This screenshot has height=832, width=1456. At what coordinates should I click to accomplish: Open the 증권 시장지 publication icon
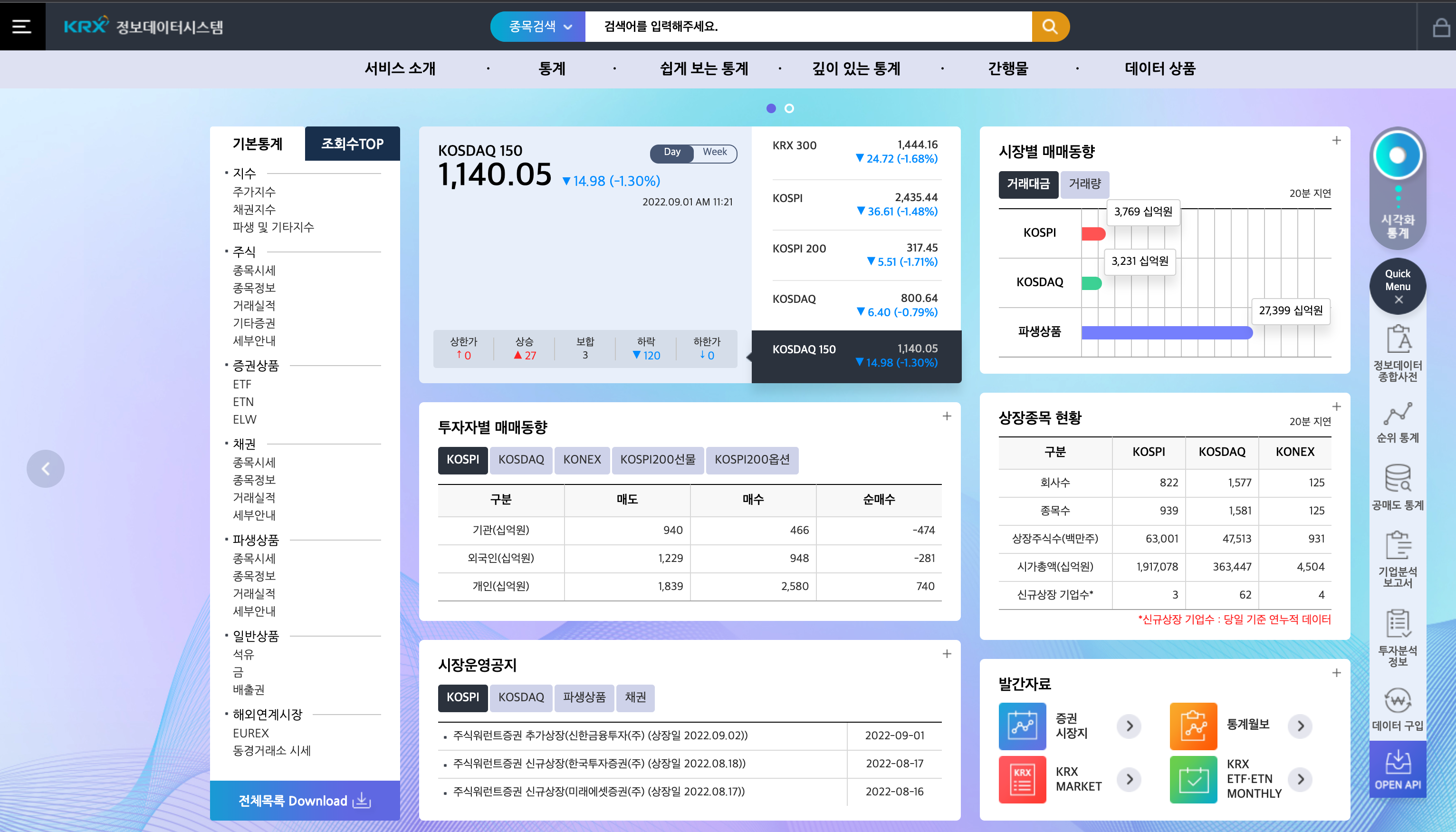[x=1022, y=726]
